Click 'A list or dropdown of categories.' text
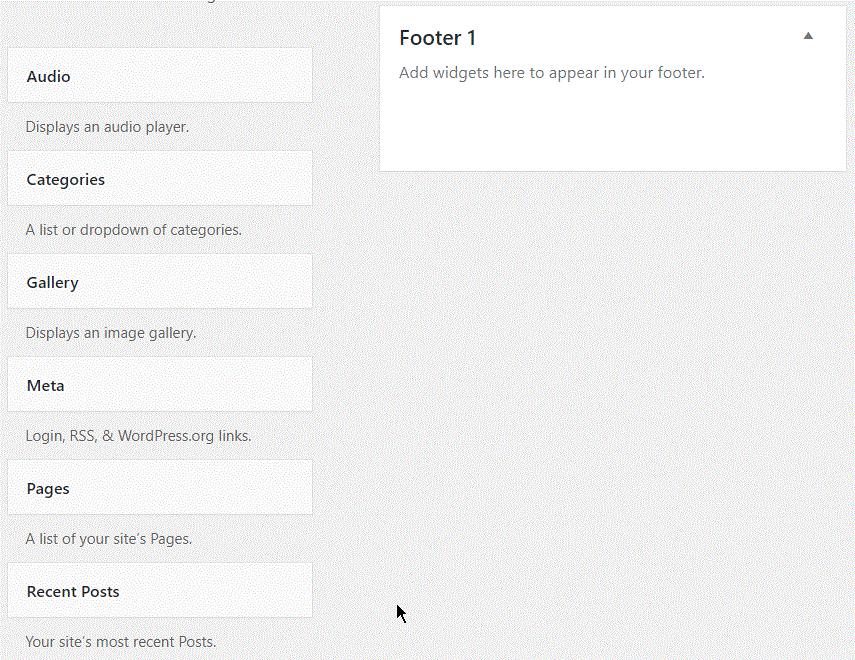Screen dimensions: 855x660 point(134,230)
